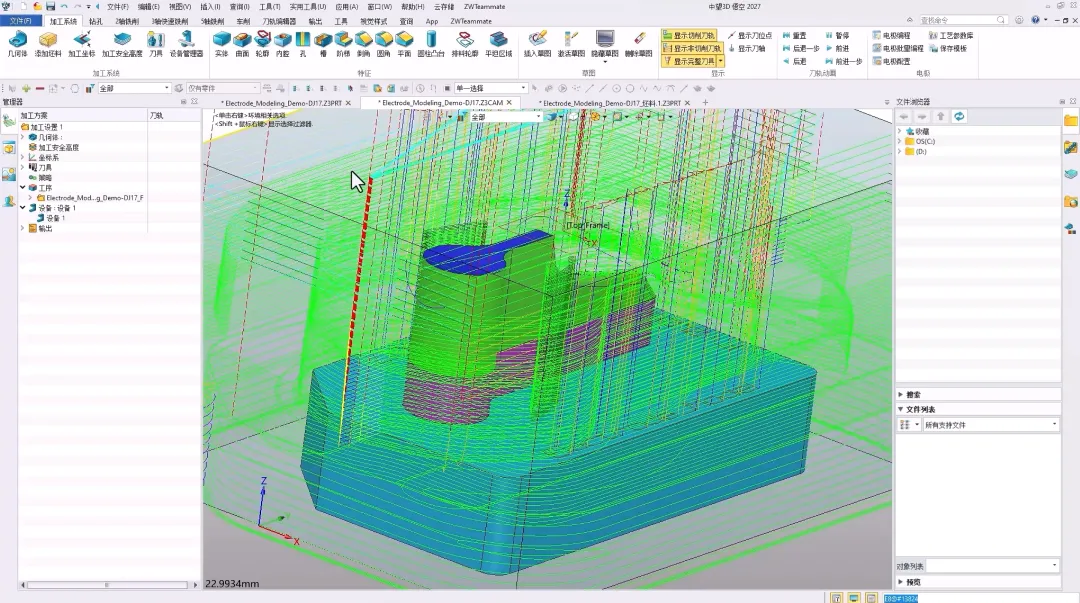Switch to the 钻孔 ribbon tab

point(95,21)
